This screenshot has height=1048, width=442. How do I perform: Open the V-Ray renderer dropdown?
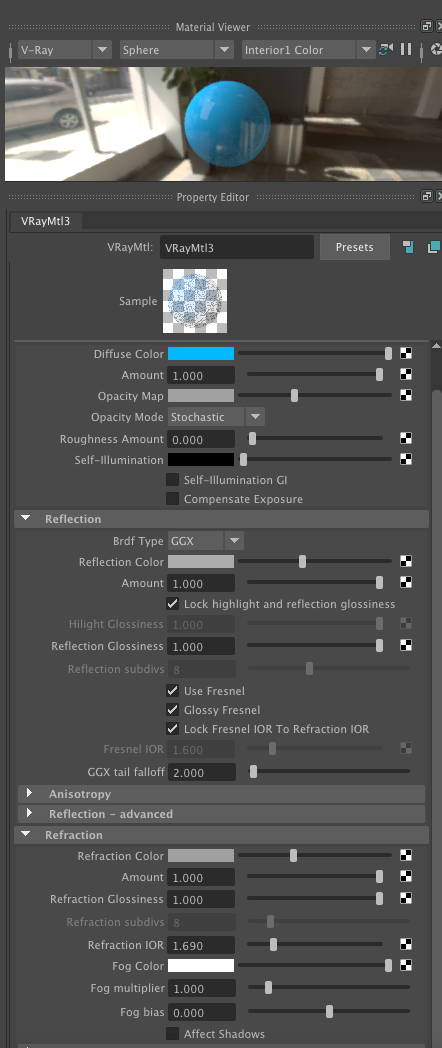(x=64, y=49)
